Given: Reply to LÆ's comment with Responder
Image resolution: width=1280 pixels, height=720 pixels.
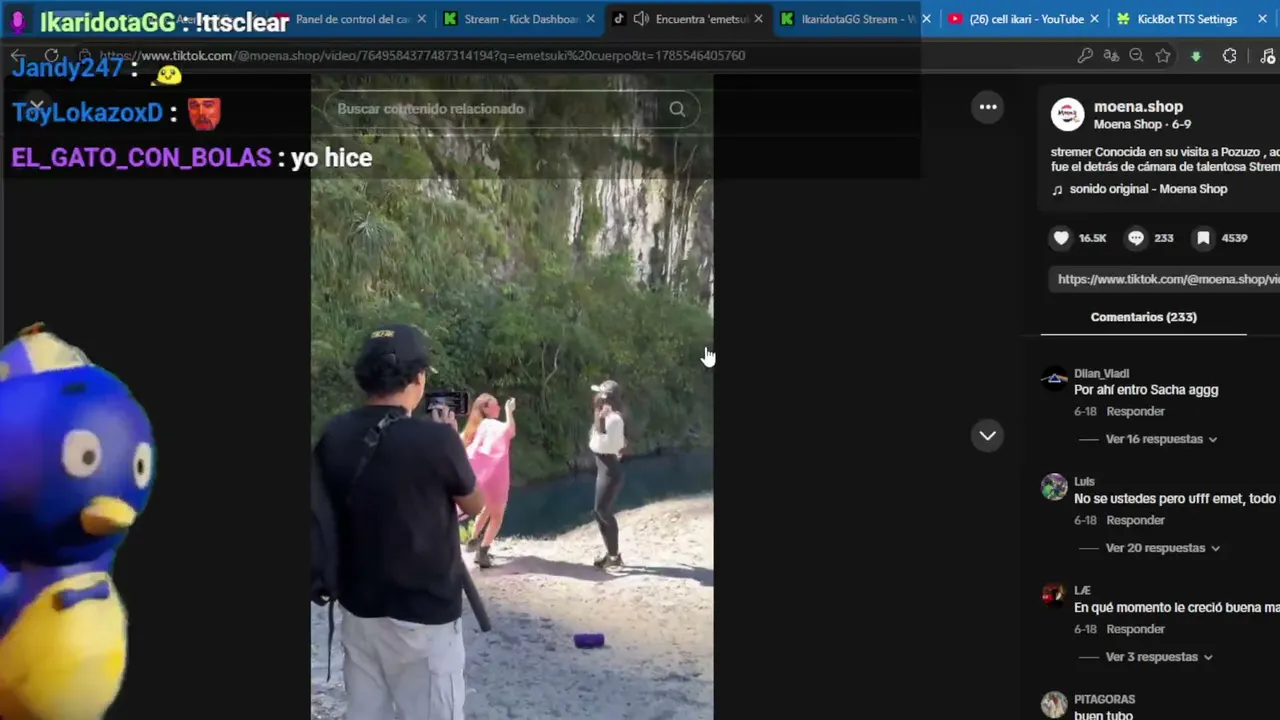Looking at the screenshot, I should click(x=1135, y=629).
